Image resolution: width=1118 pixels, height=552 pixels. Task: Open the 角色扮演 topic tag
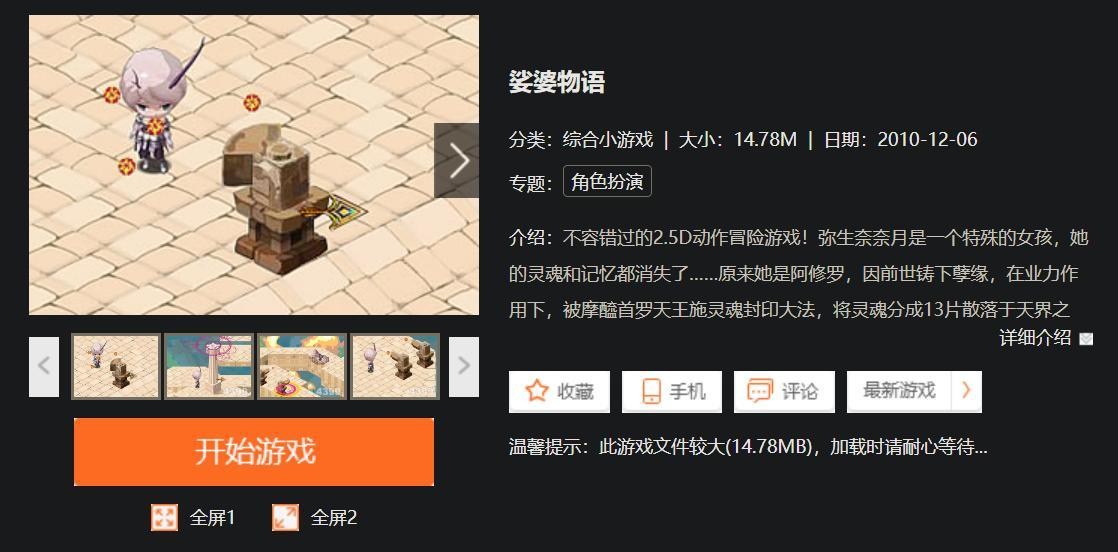tap(607, 181)
